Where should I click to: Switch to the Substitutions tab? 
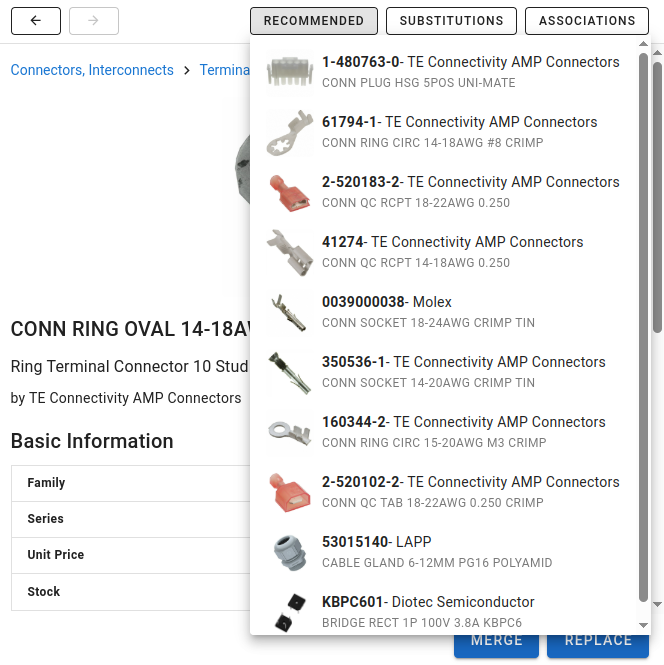(x=451, y=21)
